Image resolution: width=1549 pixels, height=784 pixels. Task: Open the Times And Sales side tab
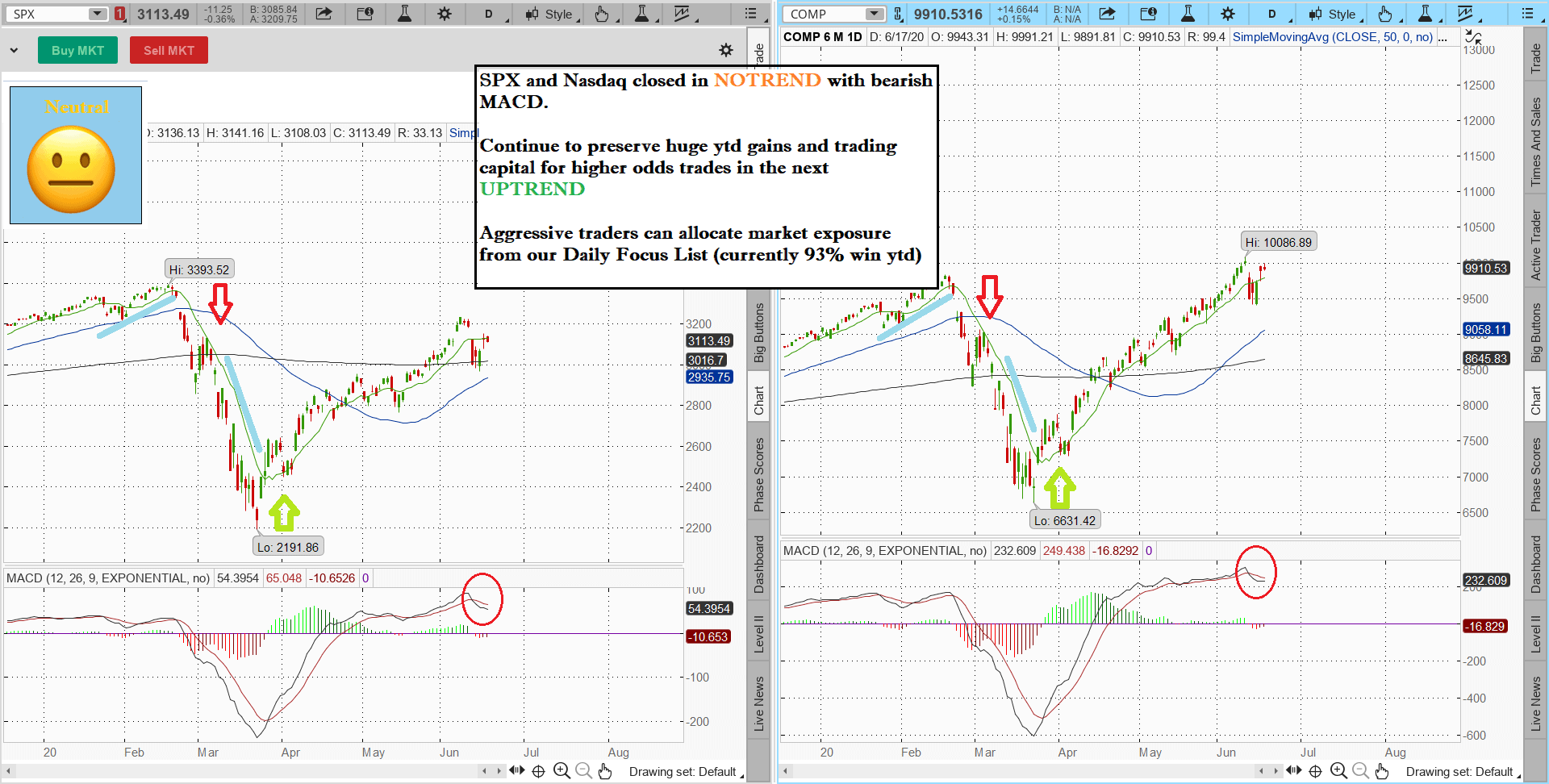click(1535, 142)
